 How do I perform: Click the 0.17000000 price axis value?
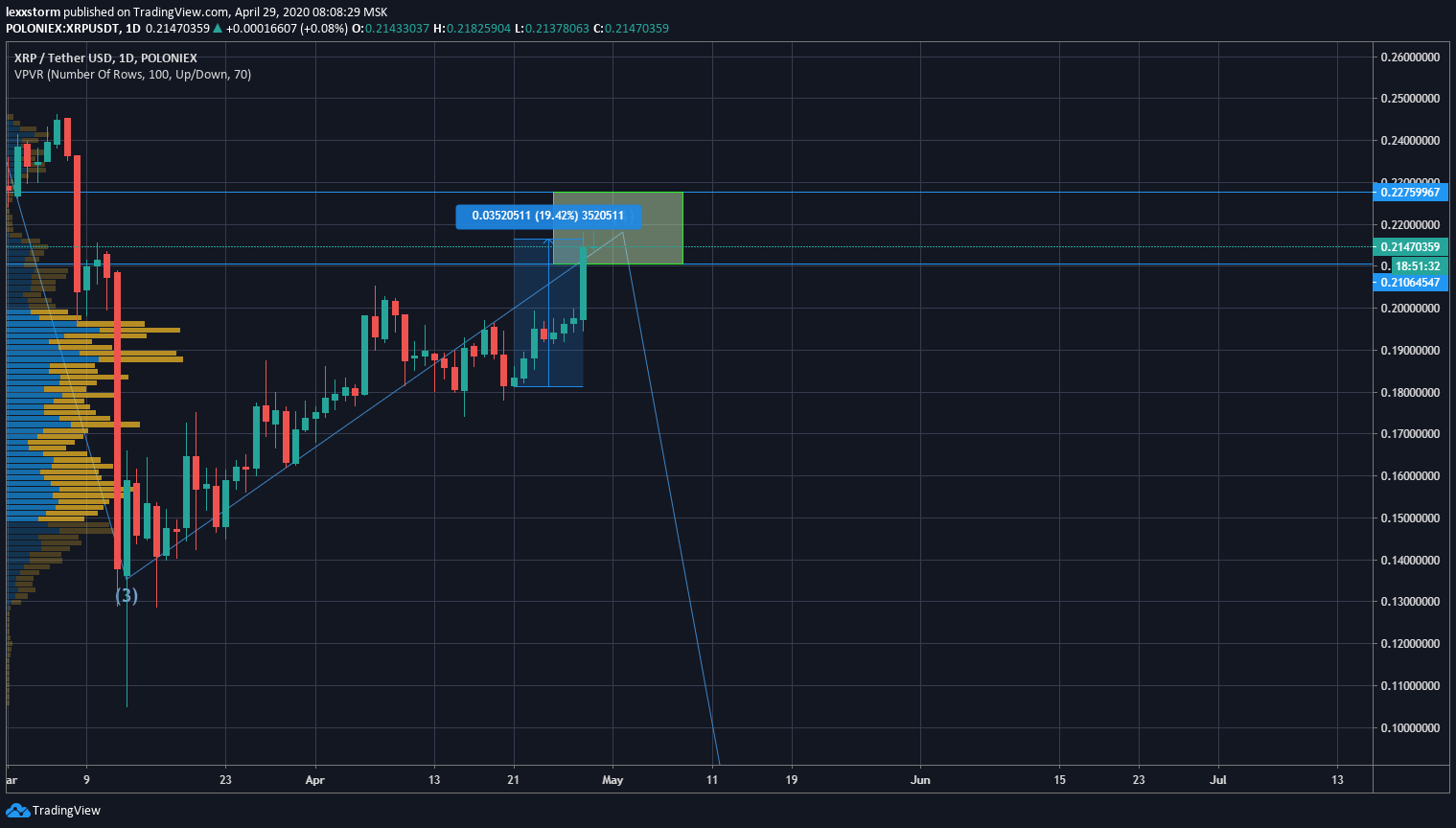(x=1410, y=434)
